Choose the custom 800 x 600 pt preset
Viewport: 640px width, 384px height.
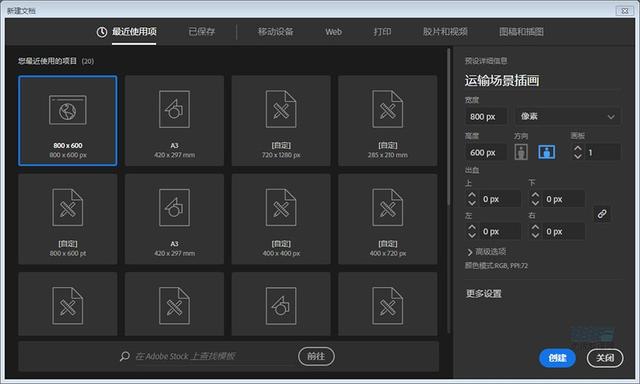click(x=68, y=219)
